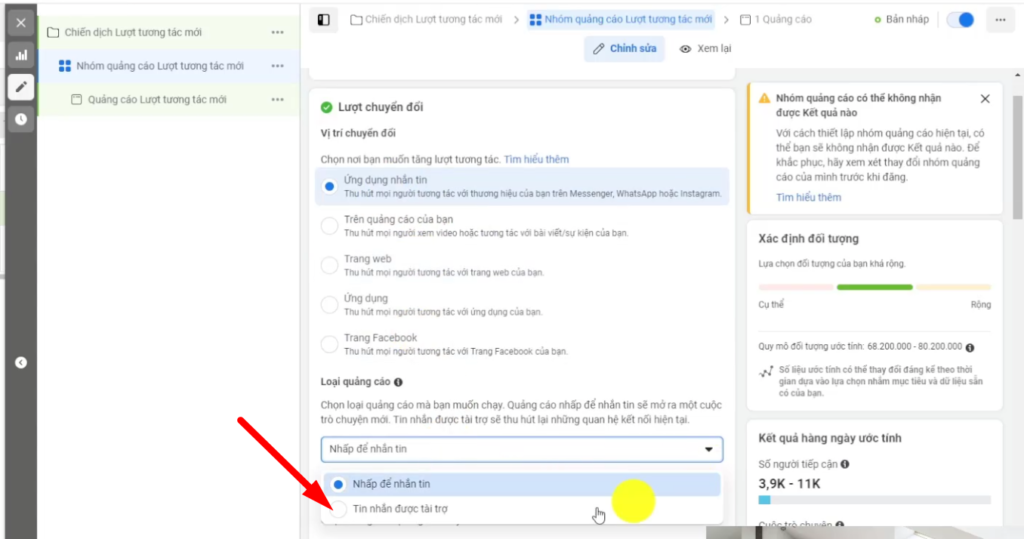
Task: Select Ứng dụng nhắn tin radio option
Action: pyautogui.click(x=329, y=186)
